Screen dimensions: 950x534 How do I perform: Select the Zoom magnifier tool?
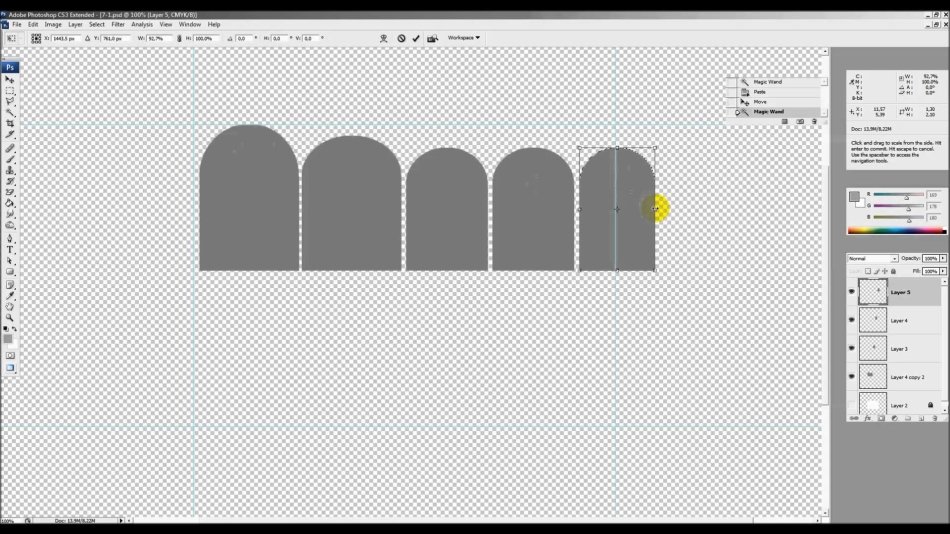click(10, 317)
